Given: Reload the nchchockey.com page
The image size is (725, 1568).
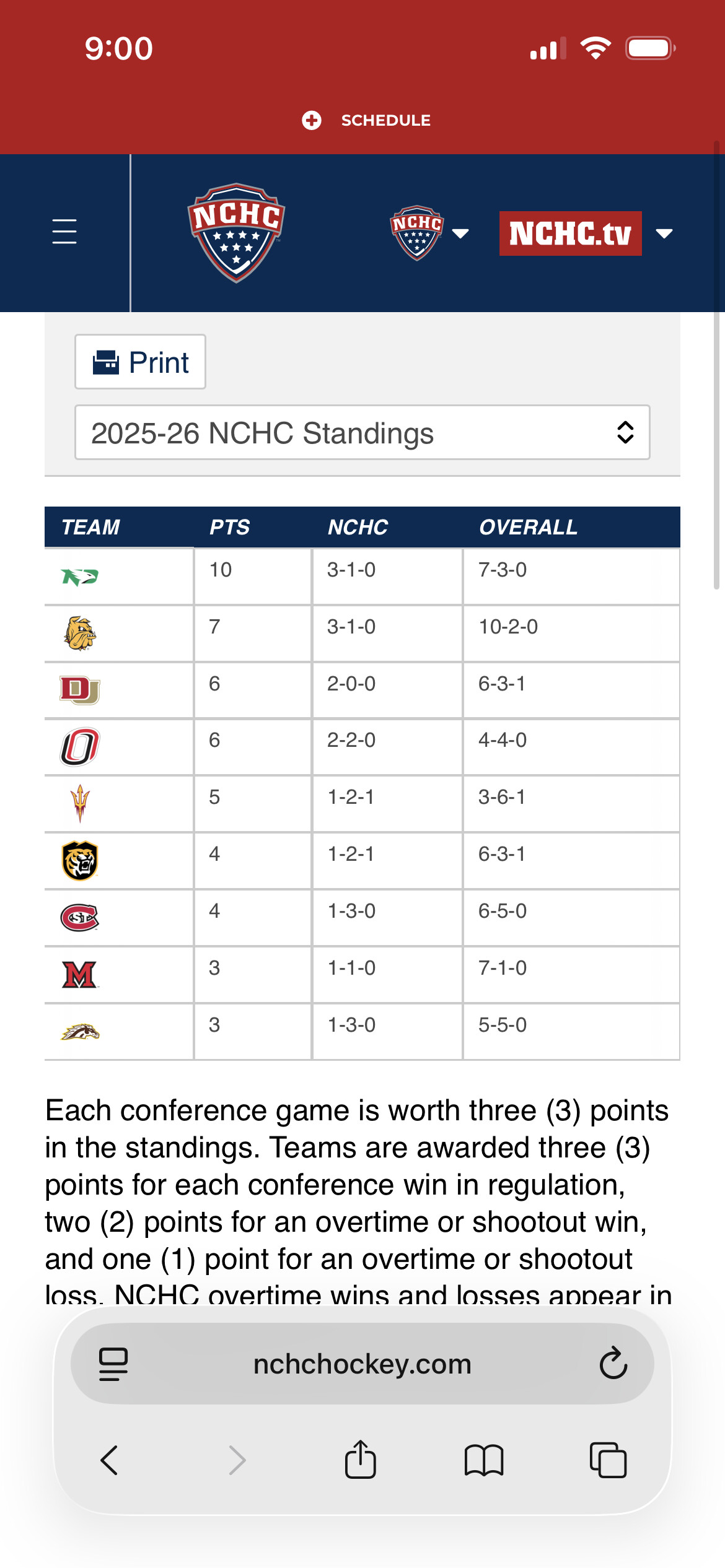Looking at the screenshot, I should pyautogui.click(x=613, y=1364).
